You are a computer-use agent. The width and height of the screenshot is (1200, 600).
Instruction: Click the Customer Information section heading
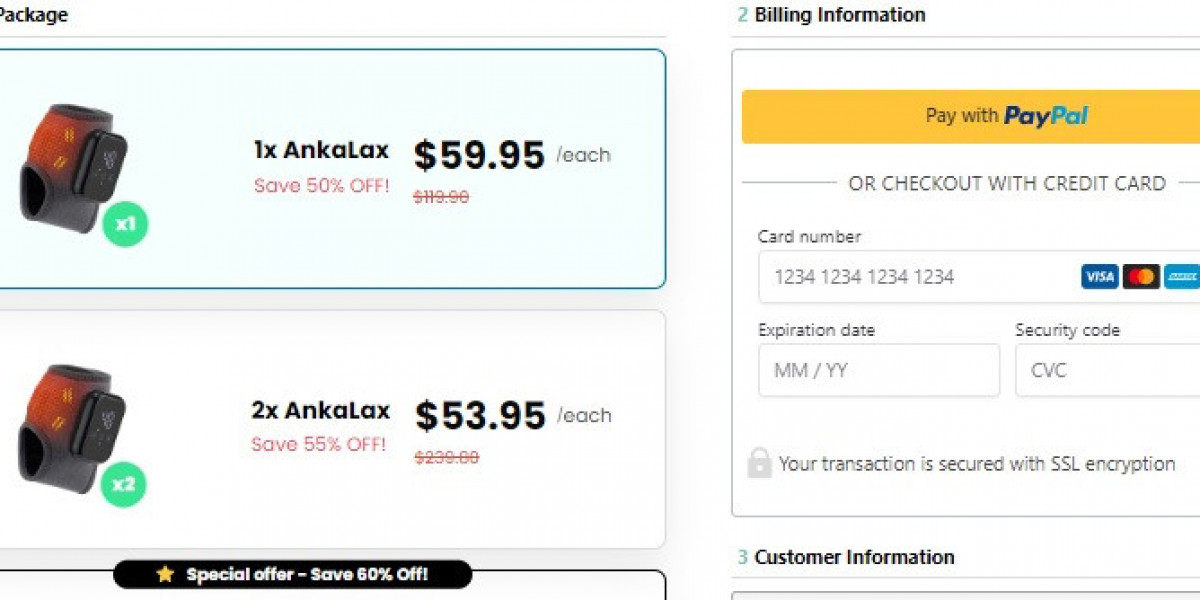click(853, 557)
